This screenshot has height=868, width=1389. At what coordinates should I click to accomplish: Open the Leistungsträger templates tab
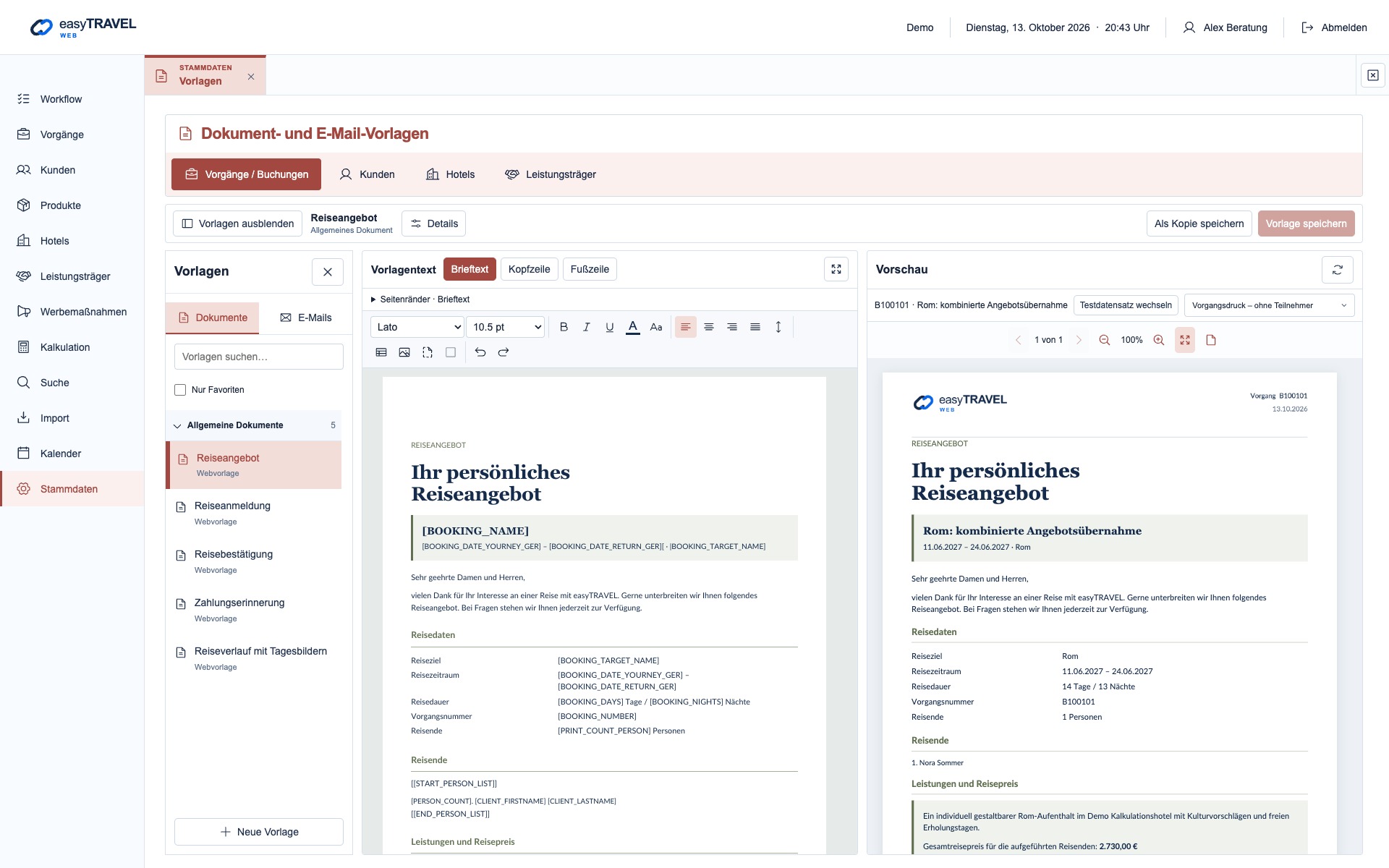[x=551, y=174]
